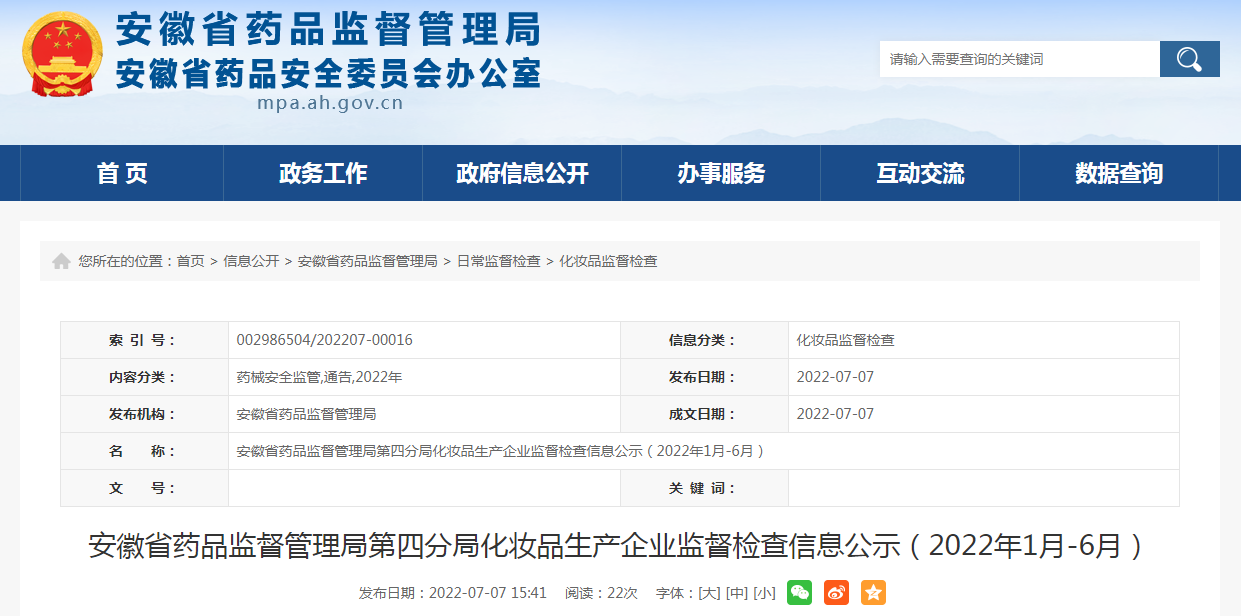Image resolution: width=1241 pixels, height=616 pixels.
Task: Click the 成文日期 2022-07-07 table cell
Action: 983,414
